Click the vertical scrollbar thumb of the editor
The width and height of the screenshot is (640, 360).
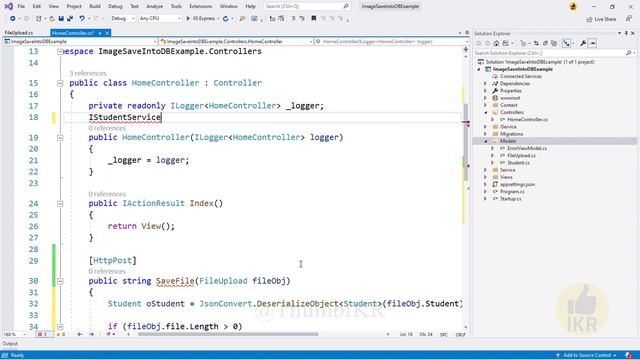(x=466, y=142)
